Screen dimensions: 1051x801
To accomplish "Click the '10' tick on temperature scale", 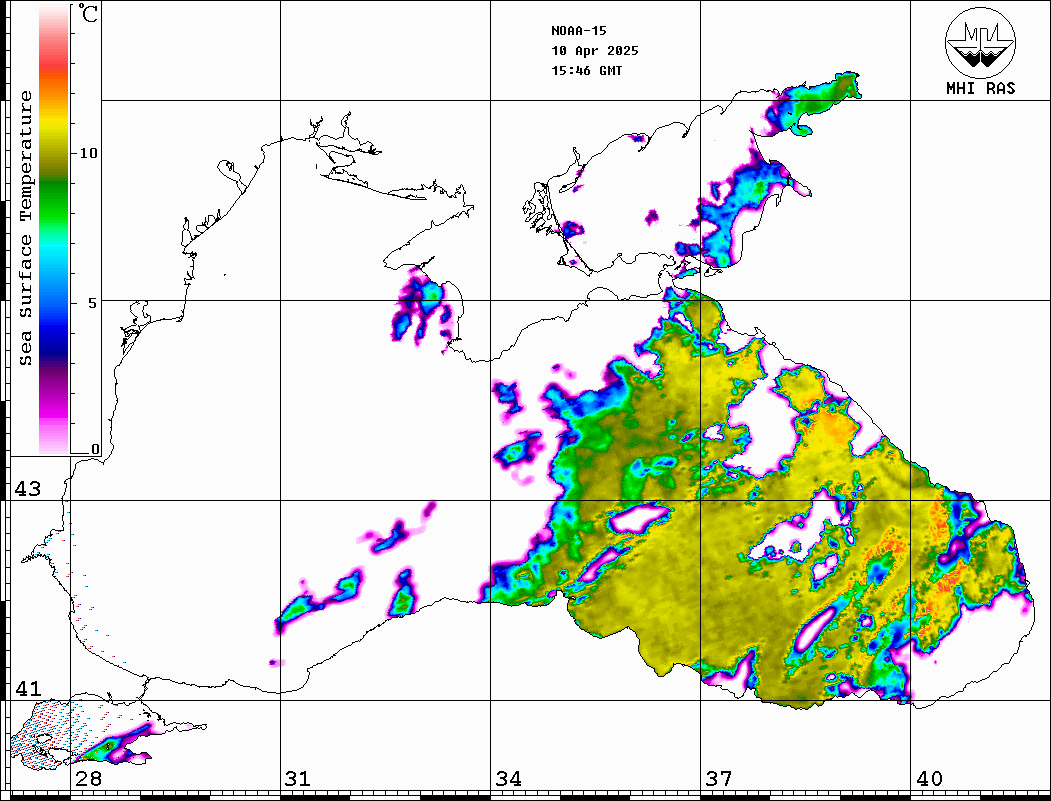I will pos(88,153).
